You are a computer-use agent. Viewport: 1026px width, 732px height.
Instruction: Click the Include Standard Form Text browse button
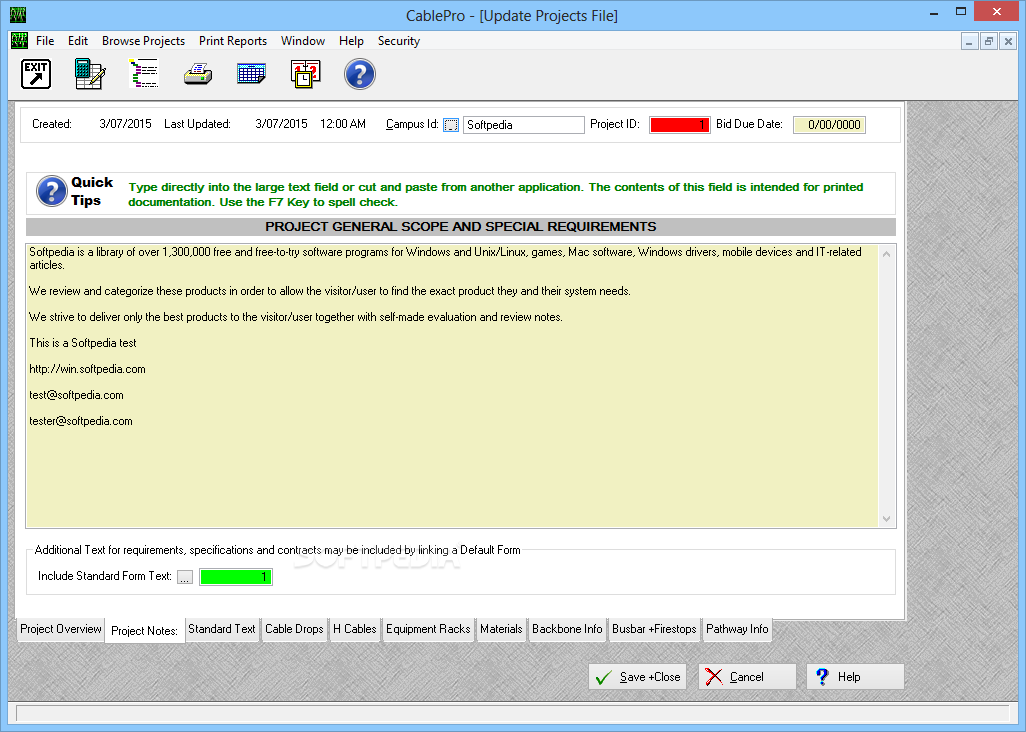(x=185, y=577)
